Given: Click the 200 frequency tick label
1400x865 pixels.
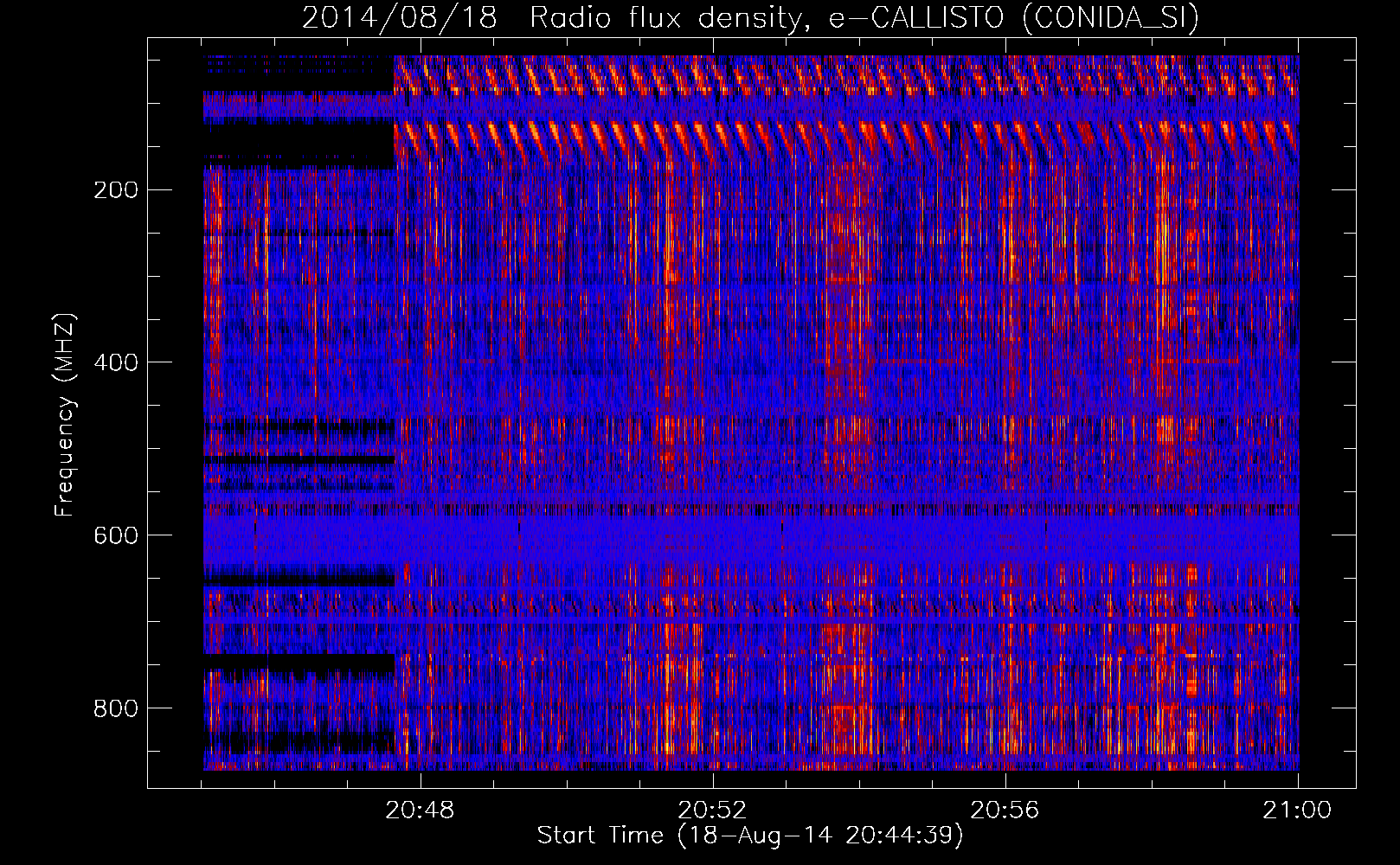Looking at the screenshot, I should pos(116,189).
